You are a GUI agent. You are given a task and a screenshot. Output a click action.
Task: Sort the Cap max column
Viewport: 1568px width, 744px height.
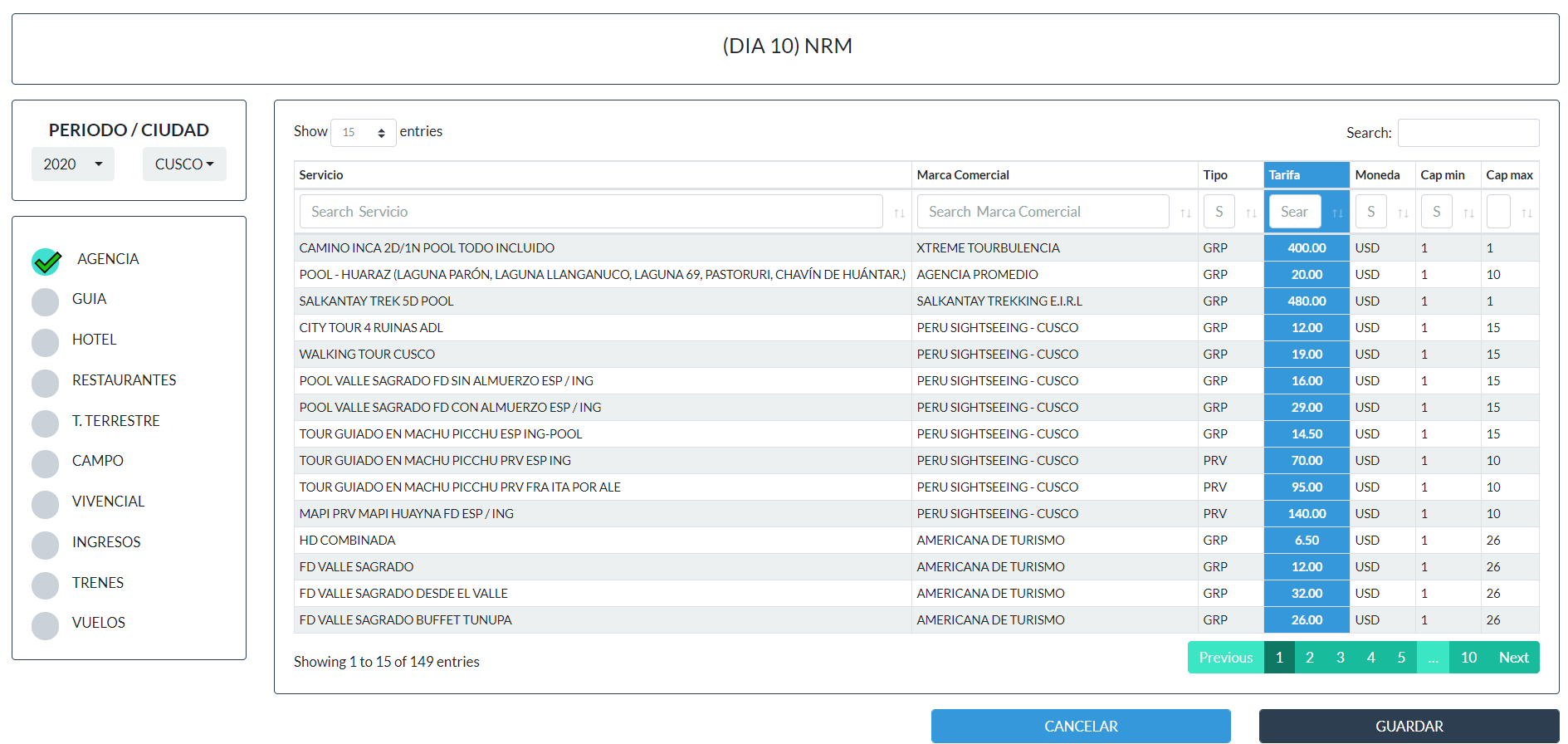[x=1526, y=213]
